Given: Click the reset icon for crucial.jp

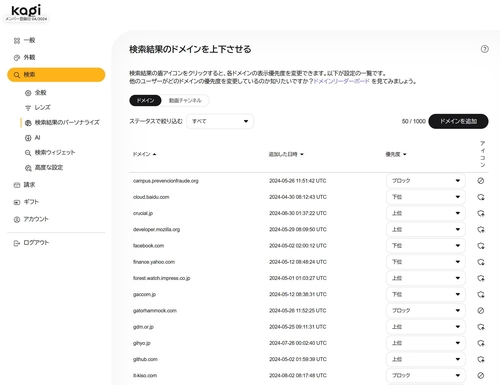Looking at the screenshot, I should click(480, 213).
